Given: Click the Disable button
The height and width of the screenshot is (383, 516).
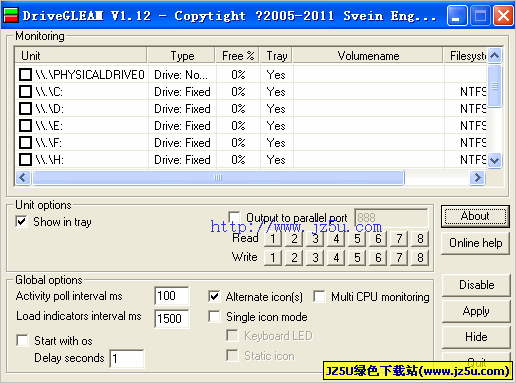Looking at the screenshot, I should (476, 285).
